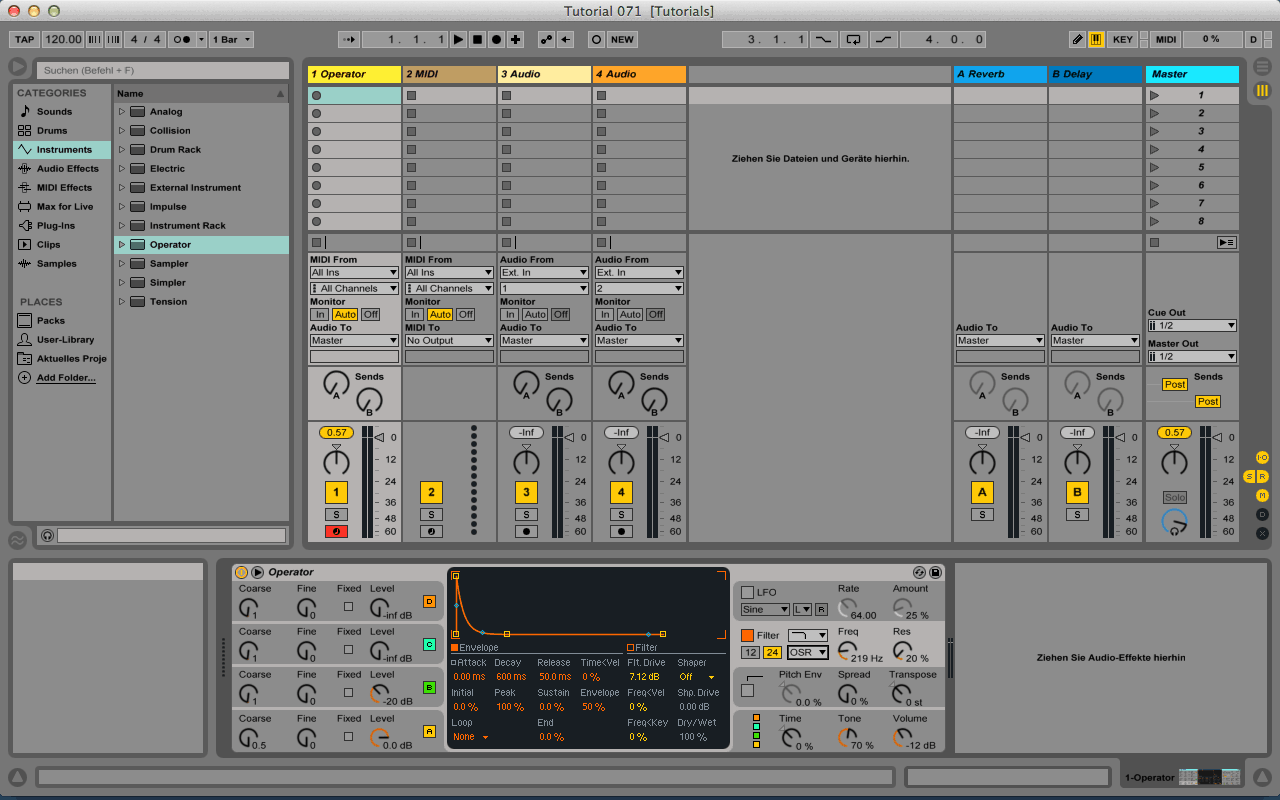Select the Draw Mode pencil icon
This screenshot has width=1280, height=800.
(1077, 39)
